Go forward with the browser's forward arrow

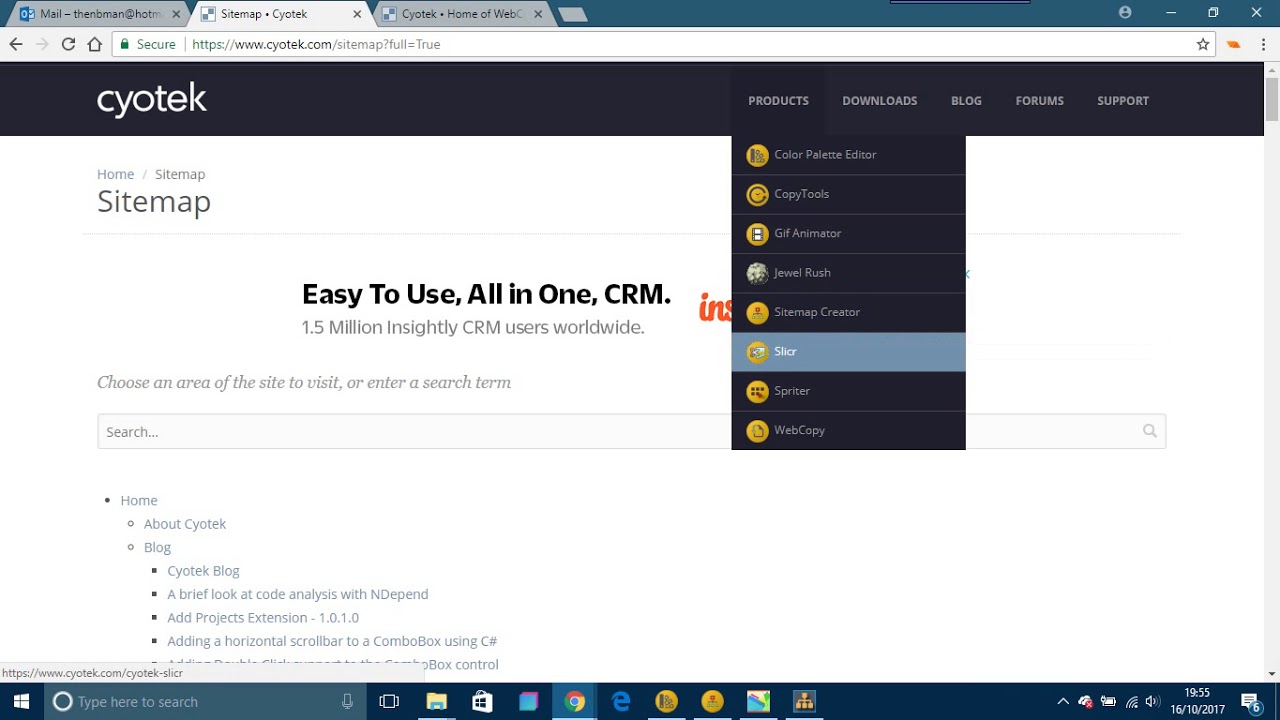(42, 44)
